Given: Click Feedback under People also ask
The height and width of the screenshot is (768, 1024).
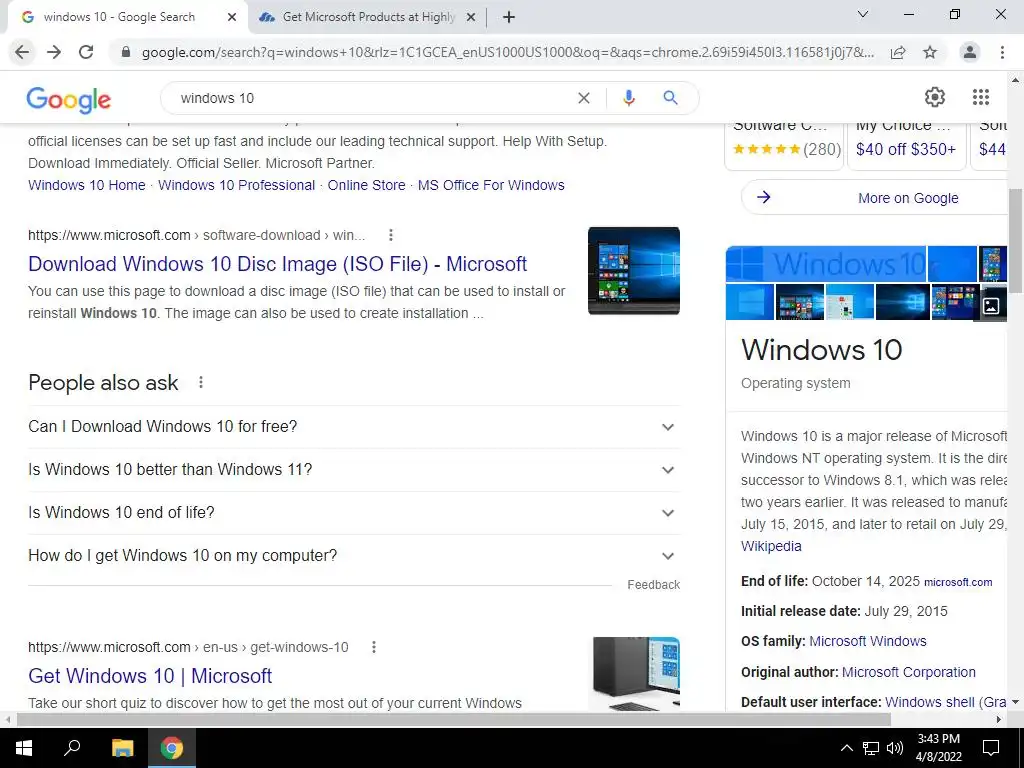Looking at the screenshot, I should tap(654, 584).
